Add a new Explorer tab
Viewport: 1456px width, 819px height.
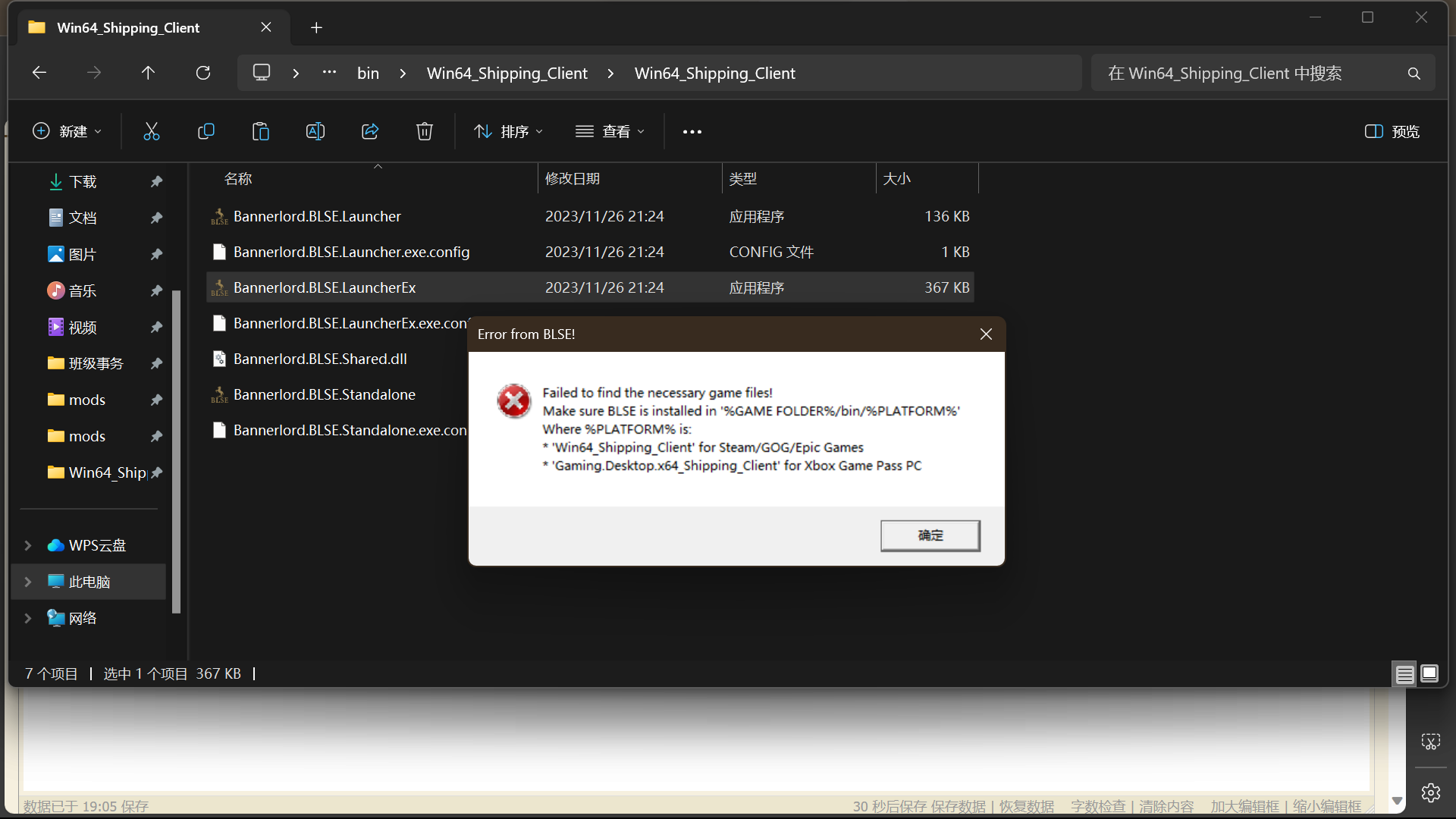coord(316,27)
